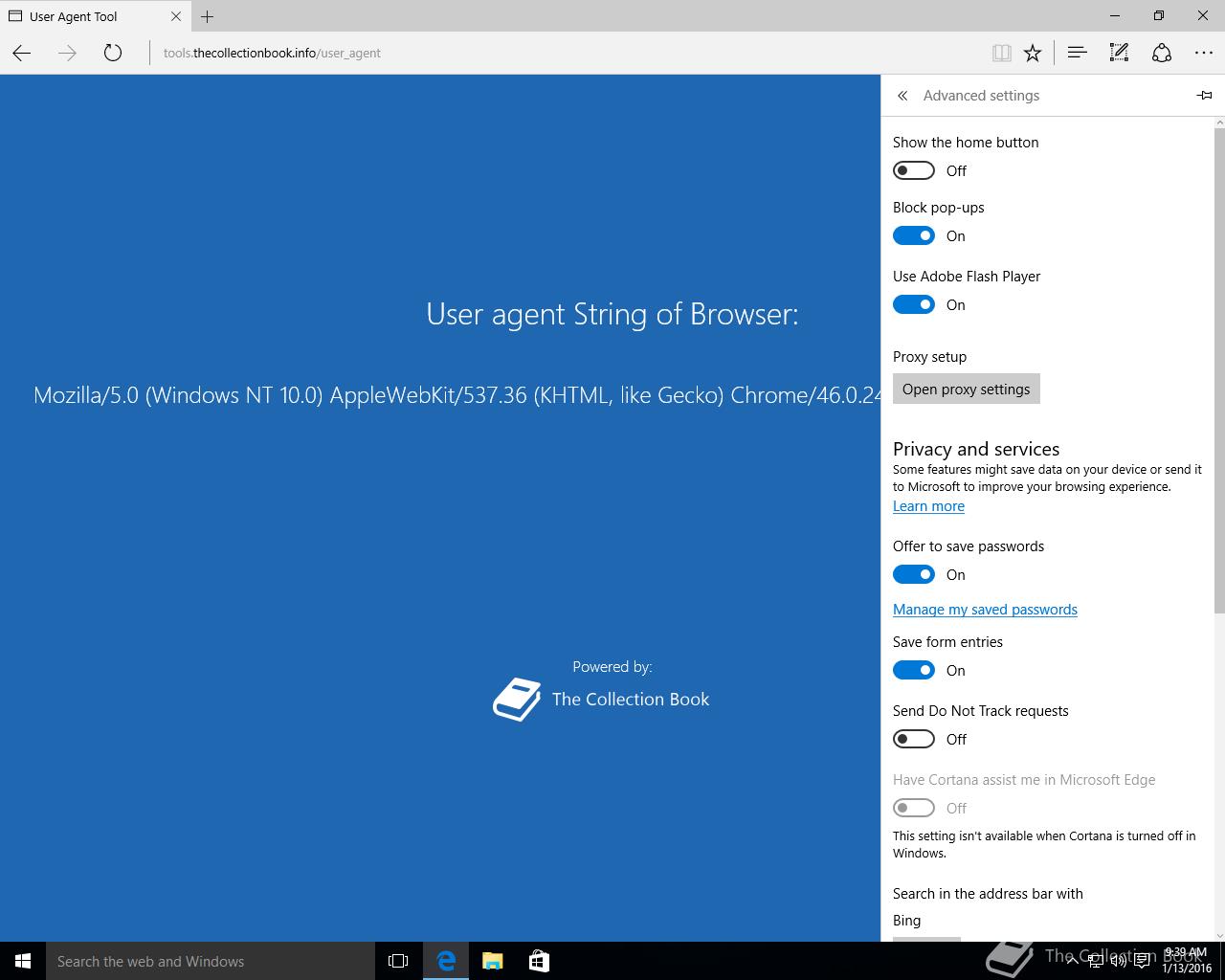Click the Bing search engine label
This screenshot has width=1225, height=980.
907,921
